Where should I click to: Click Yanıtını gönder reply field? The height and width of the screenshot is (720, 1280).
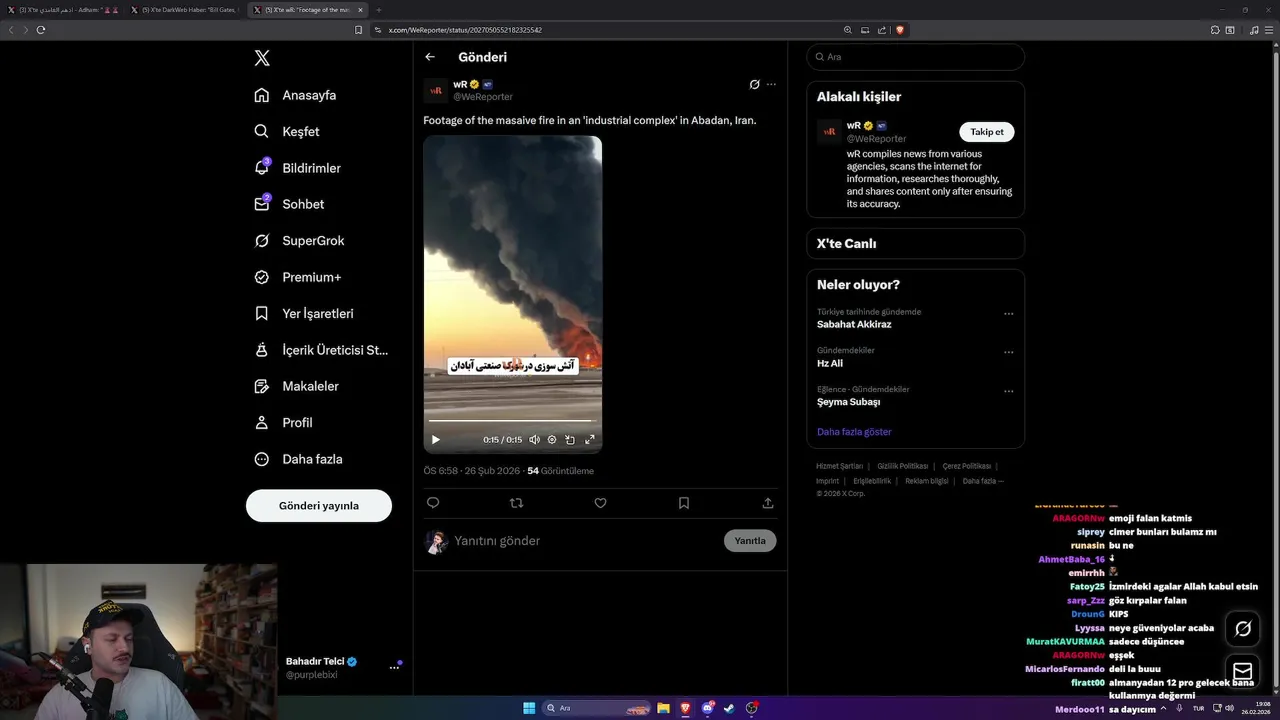pyautogui.click(x=585, y=541)
